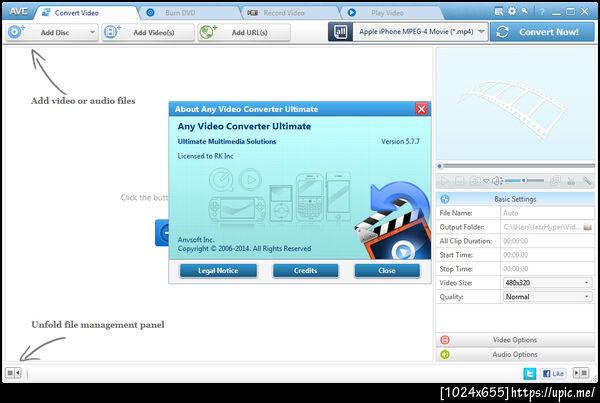Click the scissors trim icon
Viewport: 600px width, 403px height.
point(571,181)
